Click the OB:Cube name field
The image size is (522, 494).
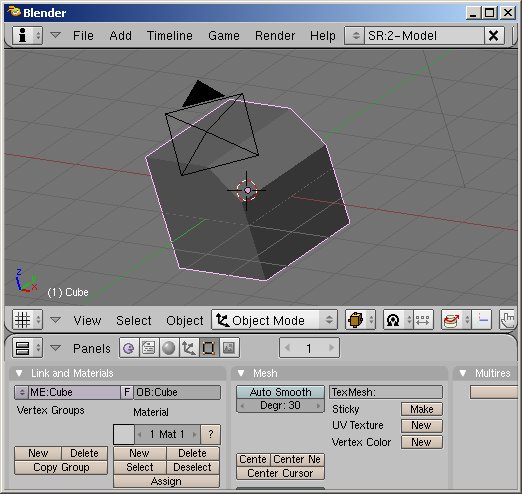coord(177,392)
